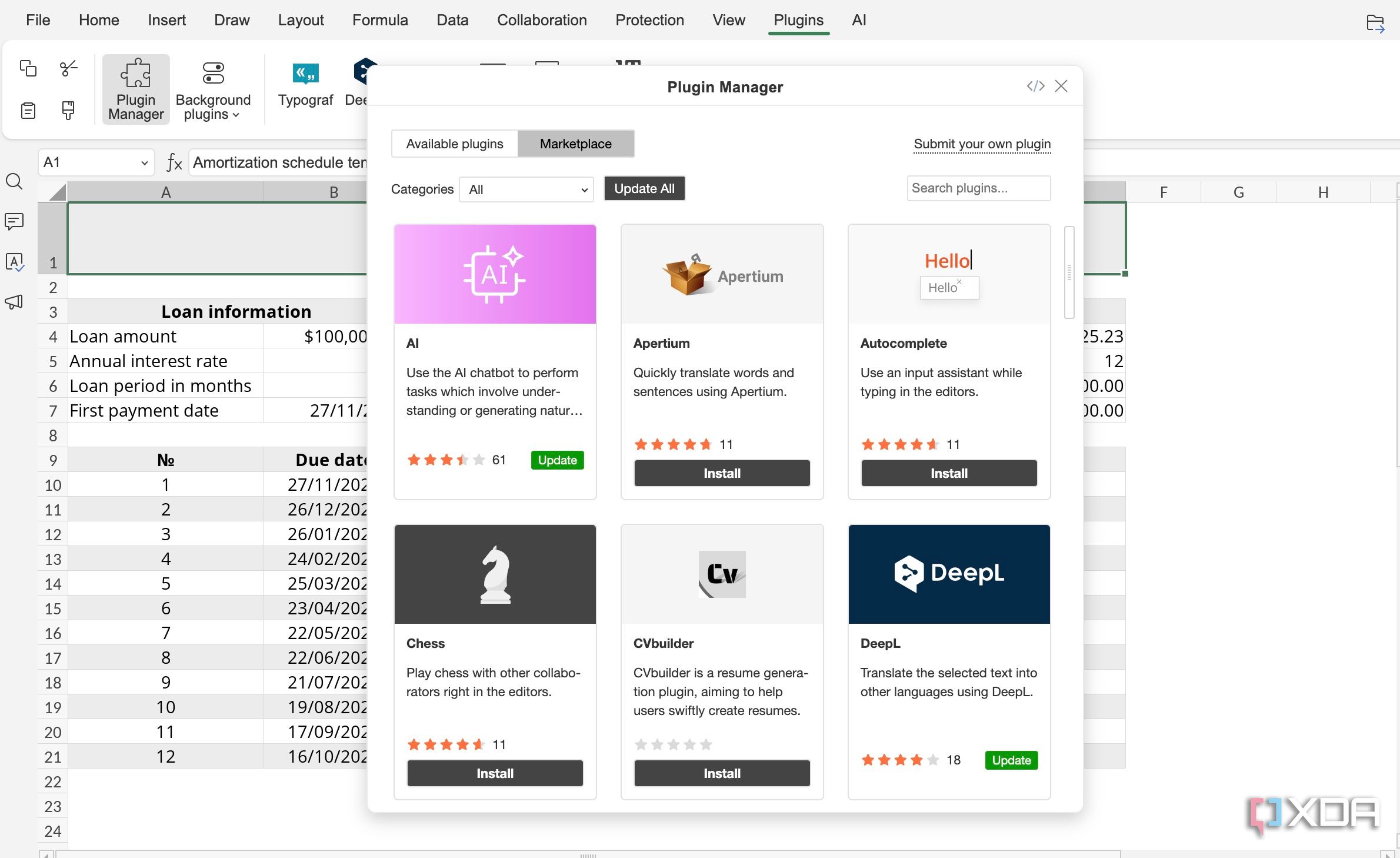
Task: Open the View tab
Action: 729,20
